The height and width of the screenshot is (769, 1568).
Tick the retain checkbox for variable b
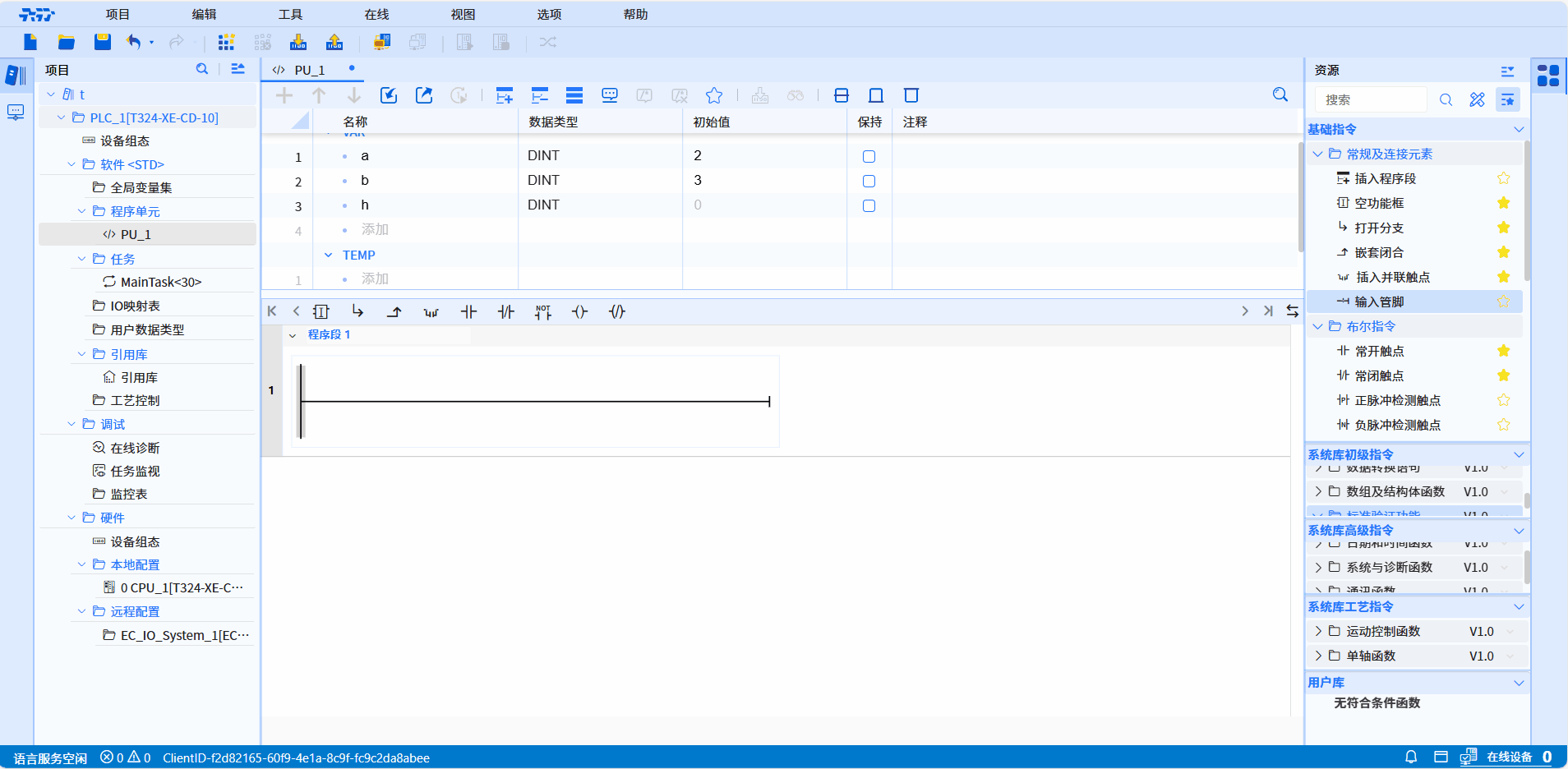coord(869,181)
